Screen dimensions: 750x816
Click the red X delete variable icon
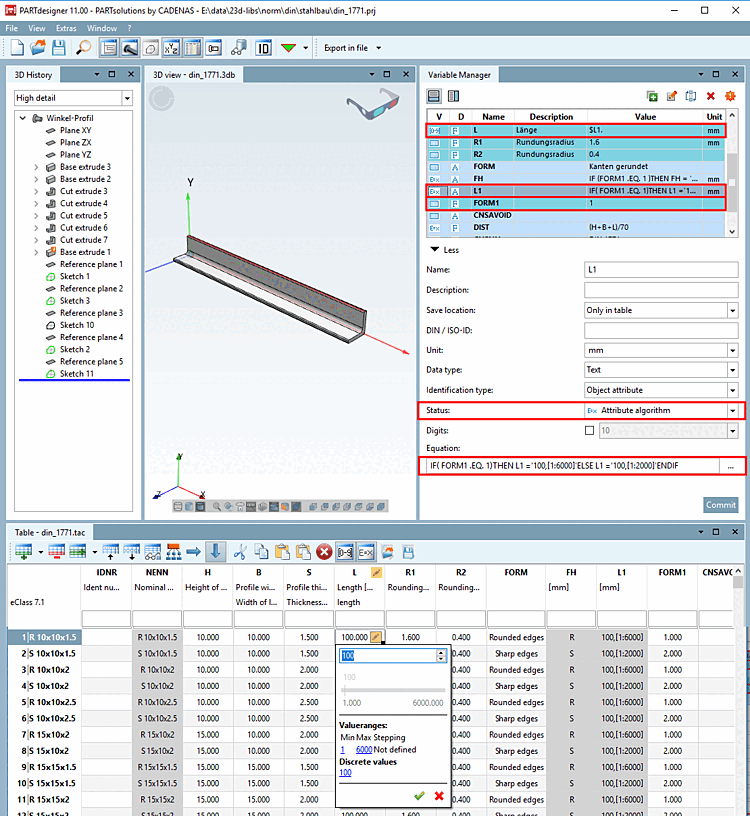[x=711, y=96]
